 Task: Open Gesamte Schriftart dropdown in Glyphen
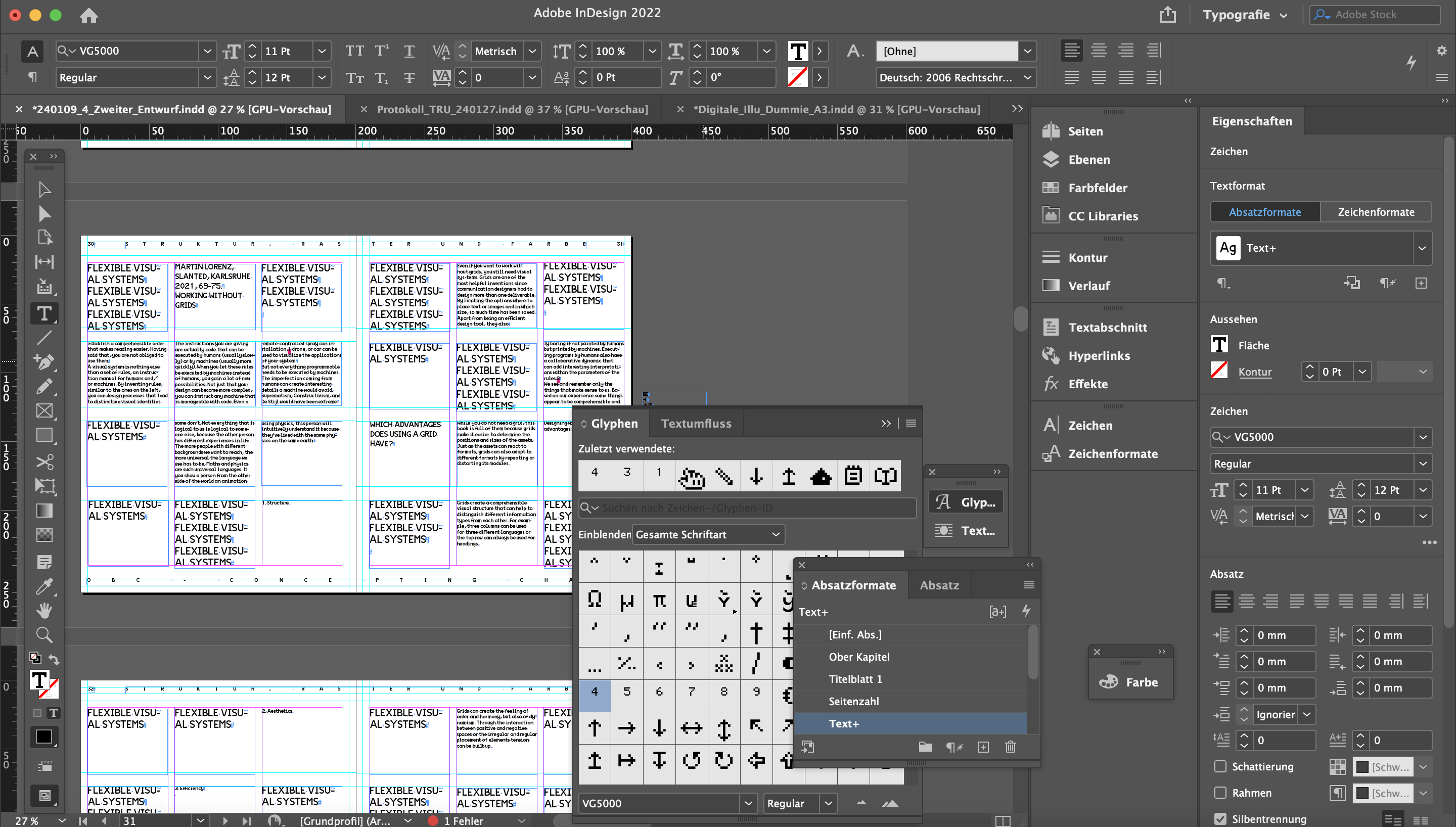[x=708, y=534]
